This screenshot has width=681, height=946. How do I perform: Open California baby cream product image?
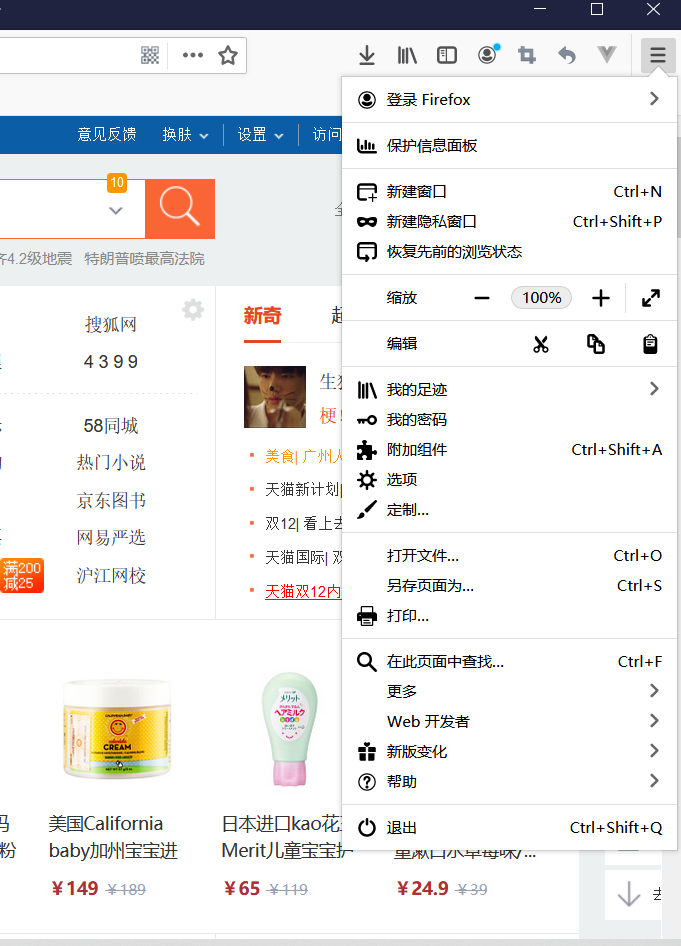(117, 728)
